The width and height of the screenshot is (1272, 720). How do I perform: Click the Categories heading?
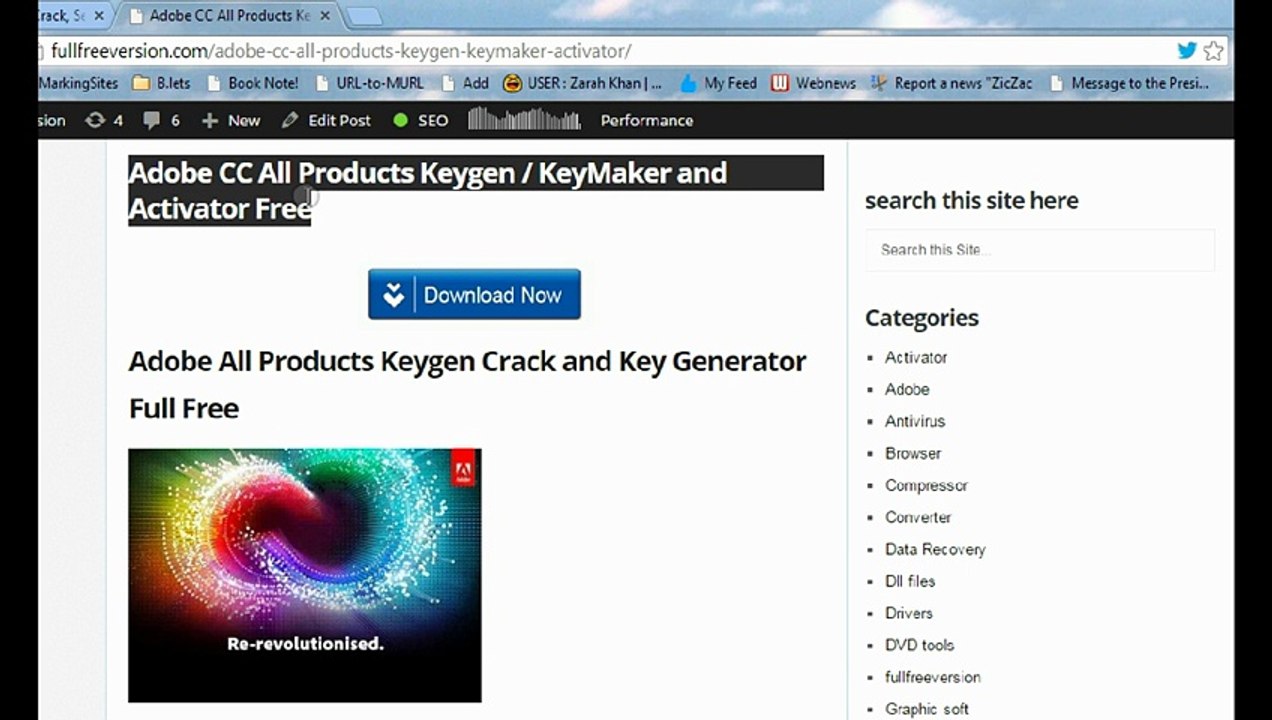pyautogui.click(x=922, y=318)
